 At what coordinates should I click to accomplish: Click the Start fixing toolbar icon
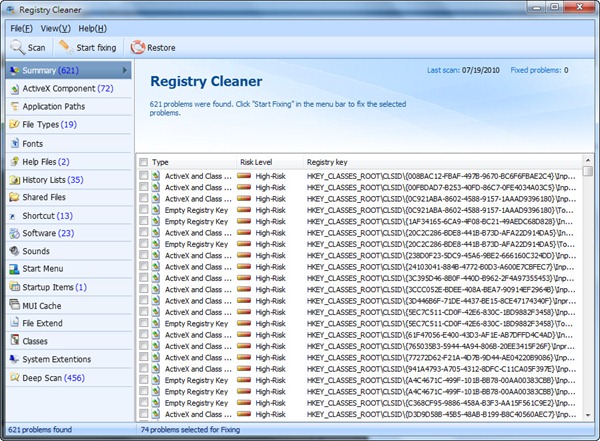[65, 47]
